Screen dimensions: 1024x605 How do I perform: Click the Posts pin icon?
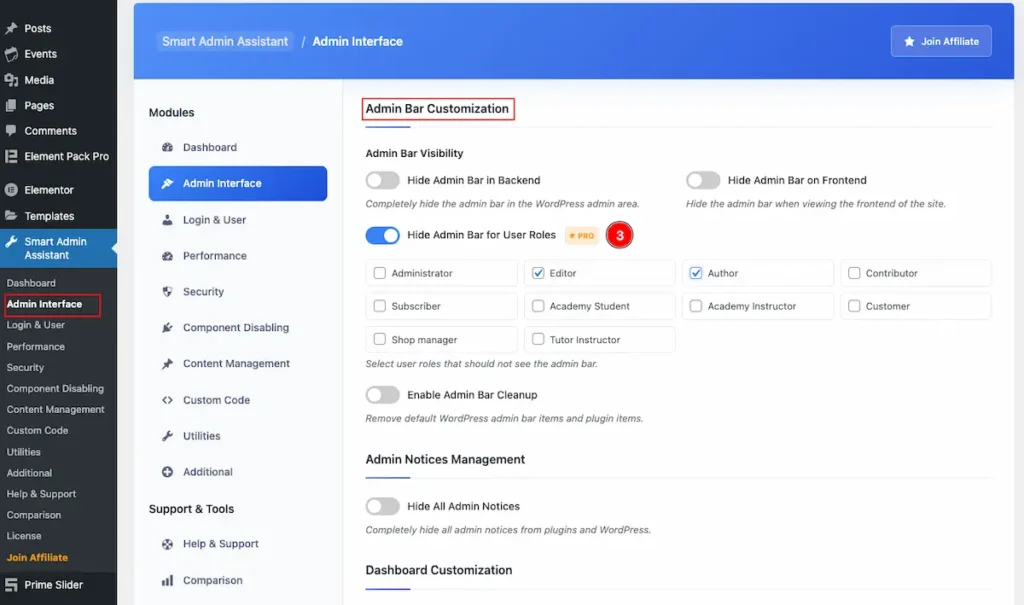pyautogui.click(x=11, y=28)
